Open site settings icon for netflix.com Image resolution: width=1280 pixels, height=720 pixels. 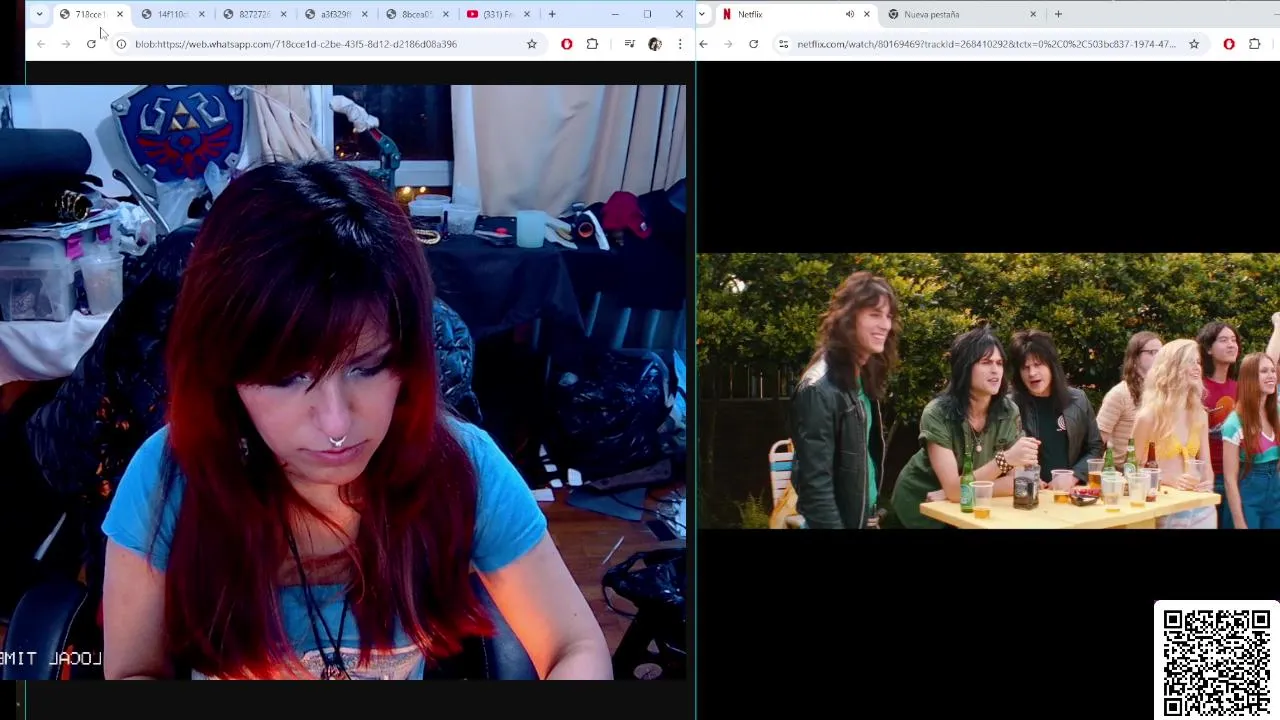(783, 44)
